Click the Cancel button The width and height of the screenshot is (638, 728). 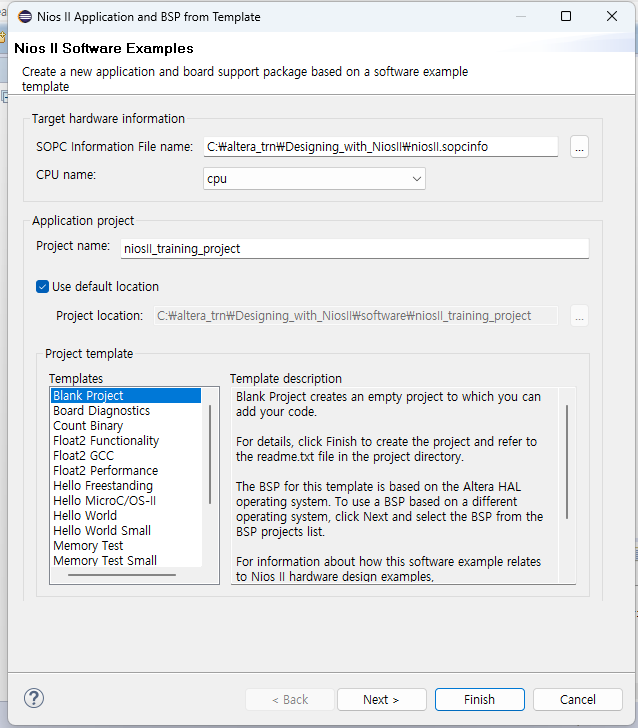[x=578, y=700]
